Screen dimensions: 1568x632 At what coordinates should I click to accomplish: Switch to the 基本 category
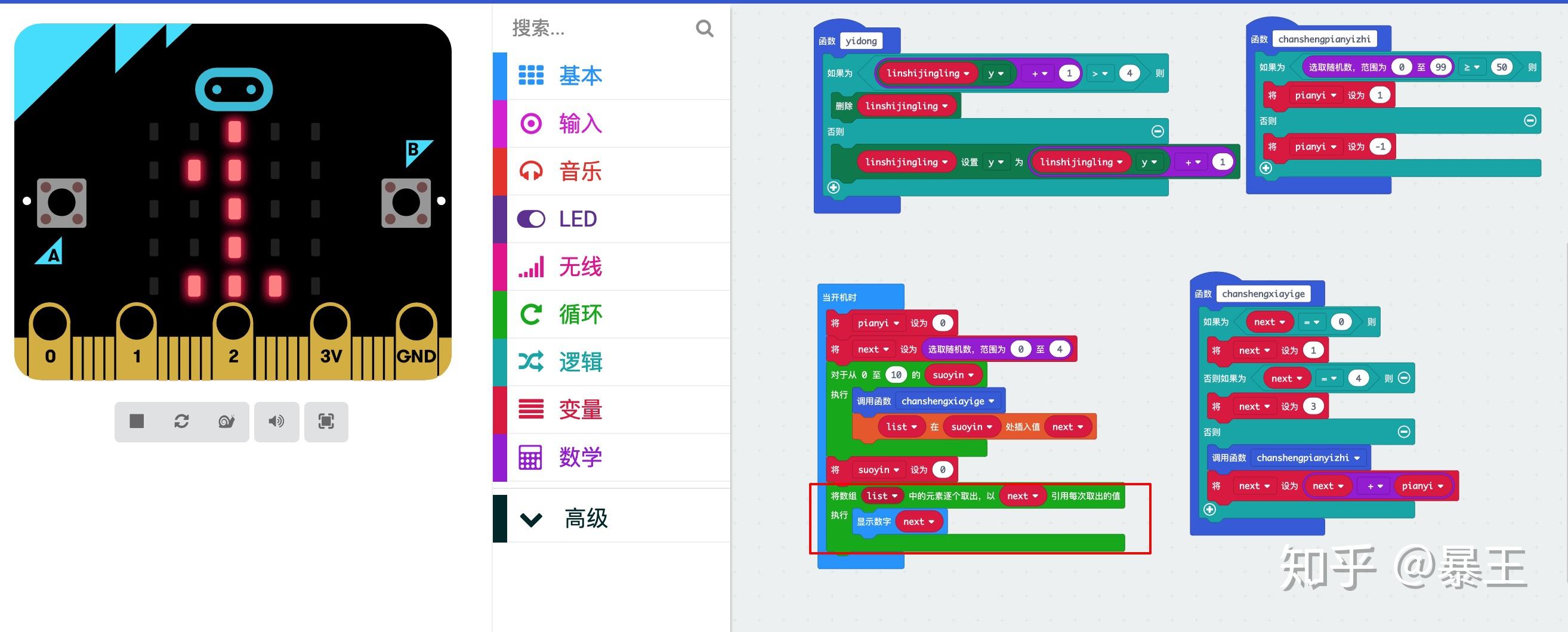coord(579,75)
